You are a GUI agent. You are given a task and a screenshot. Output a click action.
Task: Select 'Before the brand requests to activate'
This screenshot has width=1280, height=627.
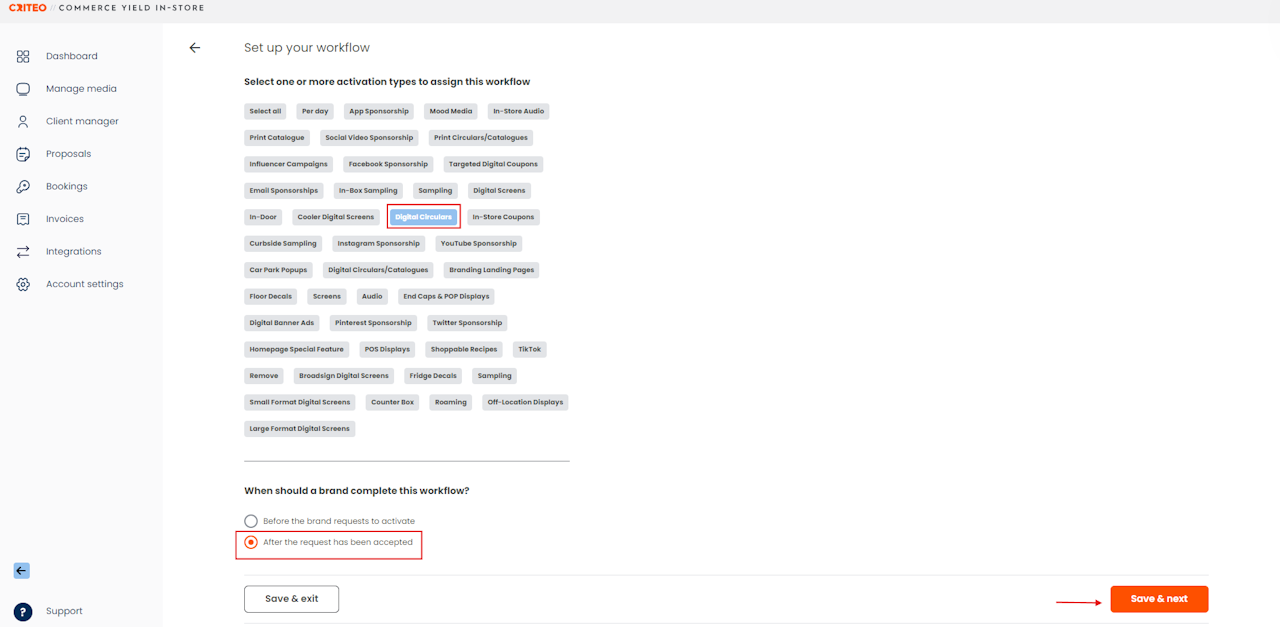[x=329, y=521]
